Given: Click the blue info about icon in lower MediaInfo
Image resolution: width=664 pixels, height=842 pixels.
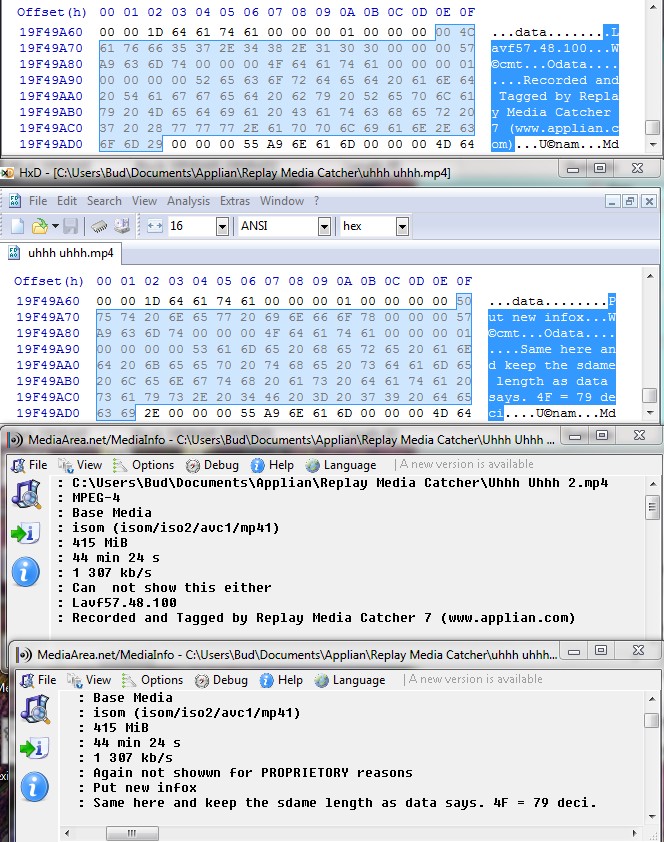Looking at the screenshot, I should [x=34, y=787].
